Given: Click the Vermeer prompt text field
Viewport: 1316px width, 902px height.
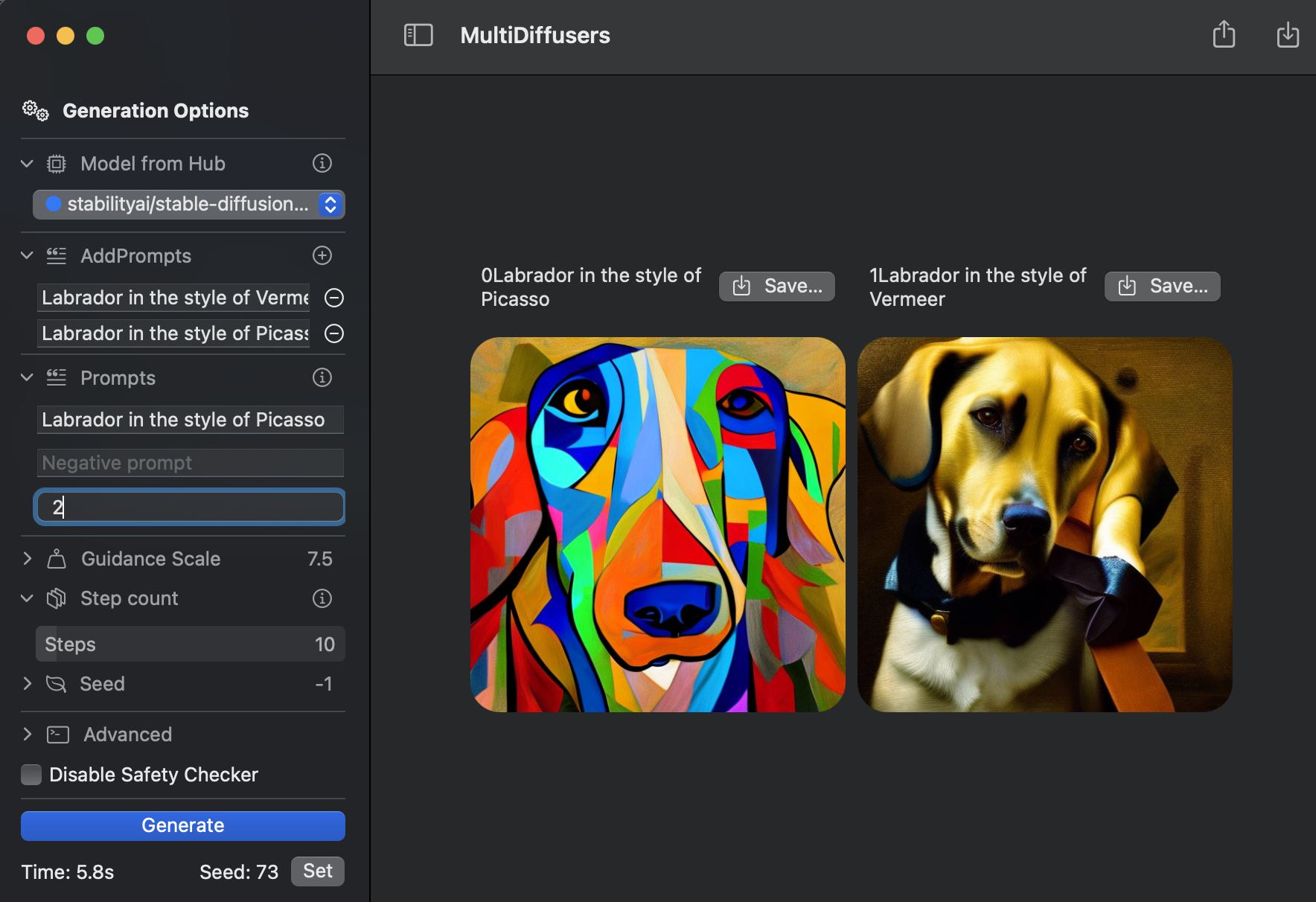Looking at the screenshot, I should [173, 298].
